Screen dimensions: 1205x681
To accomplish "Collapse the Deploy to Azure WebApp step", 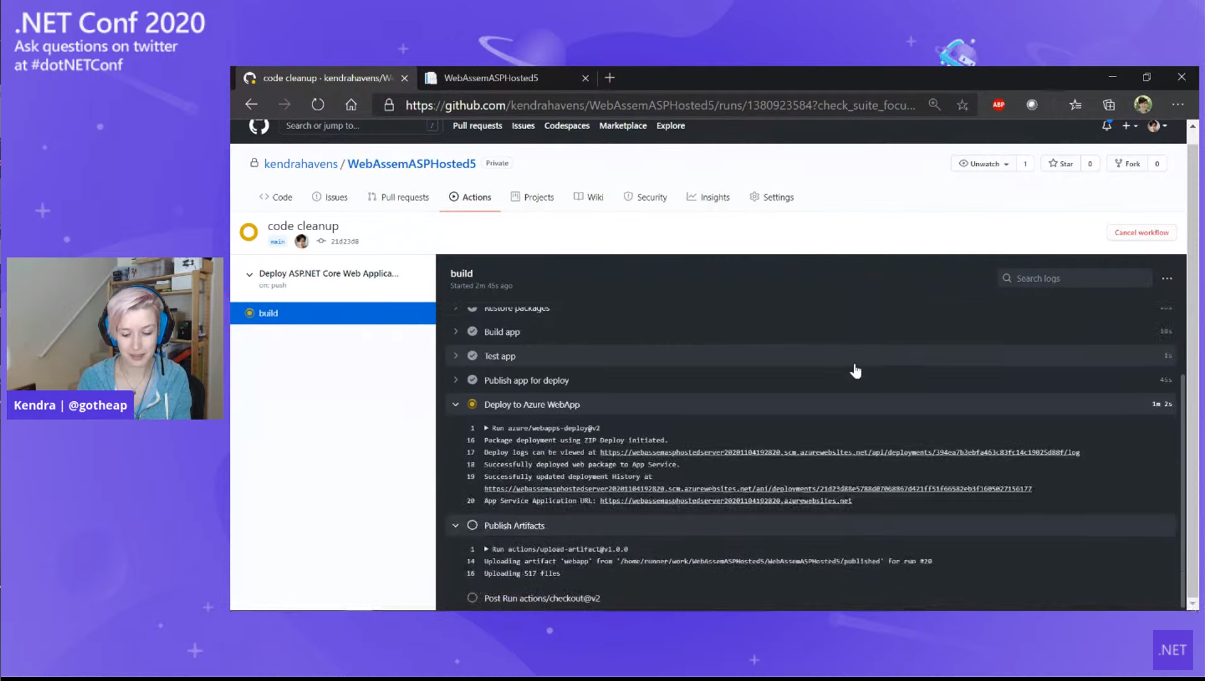I will (x=456, y=405).
